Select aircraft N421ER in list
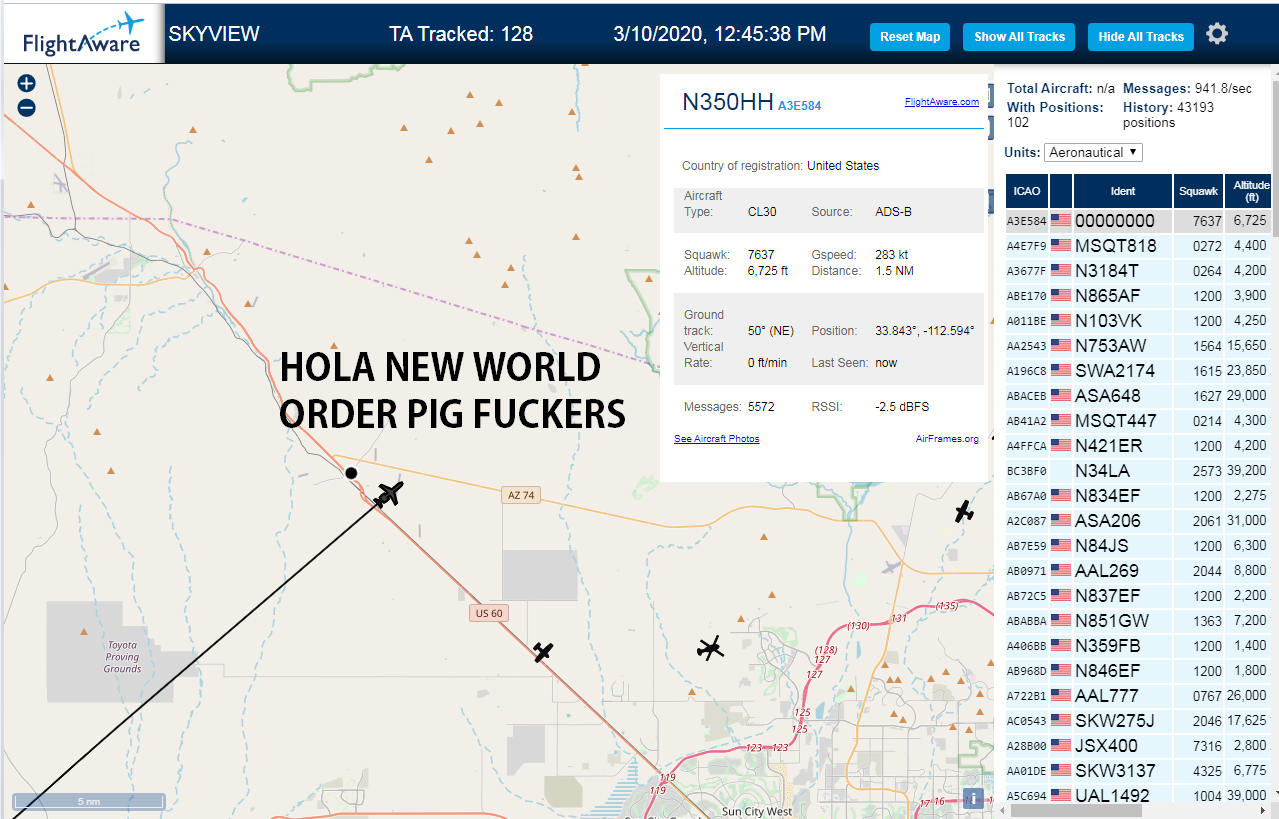Image resolution: width=1279 pixels, height=819 pixels. point(1138,446)
